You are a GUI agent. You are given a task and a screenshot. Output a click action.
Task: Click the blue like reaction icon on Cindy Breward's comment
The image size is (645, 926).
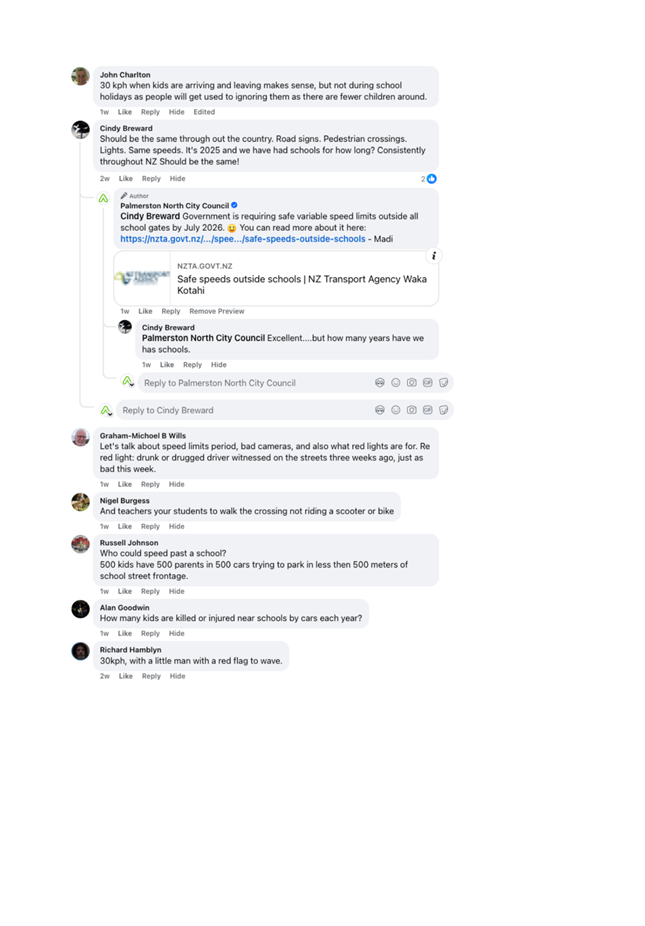pos(432,178)
